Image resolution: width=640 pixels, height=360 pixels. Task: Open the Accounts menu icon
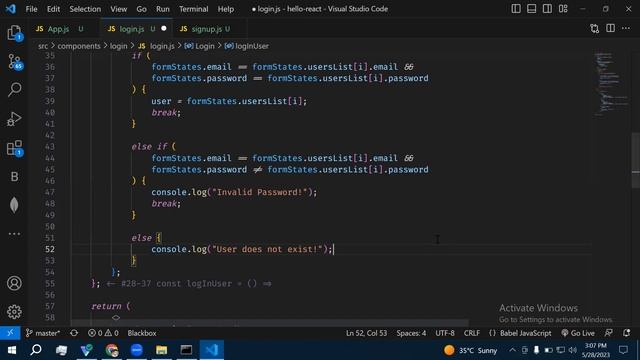click(14, 283)
